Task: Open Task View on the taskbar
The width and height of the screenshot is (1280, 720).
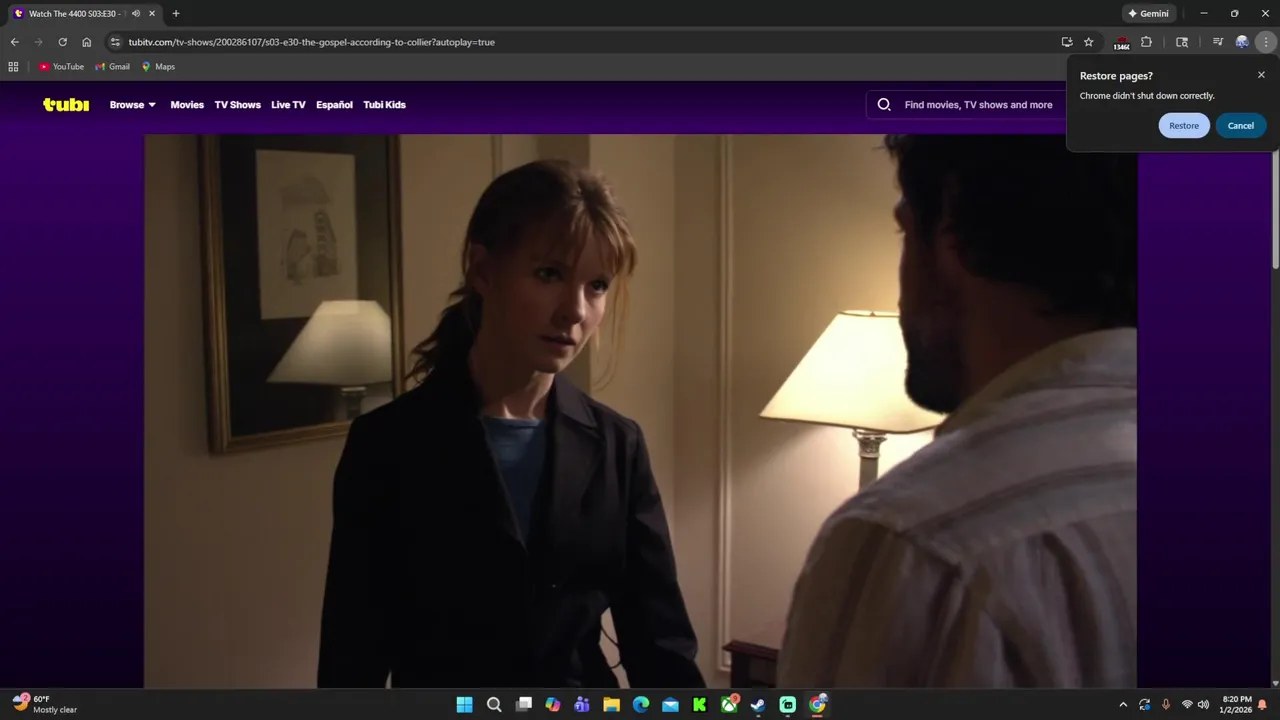Action: [x=523, y=704]
